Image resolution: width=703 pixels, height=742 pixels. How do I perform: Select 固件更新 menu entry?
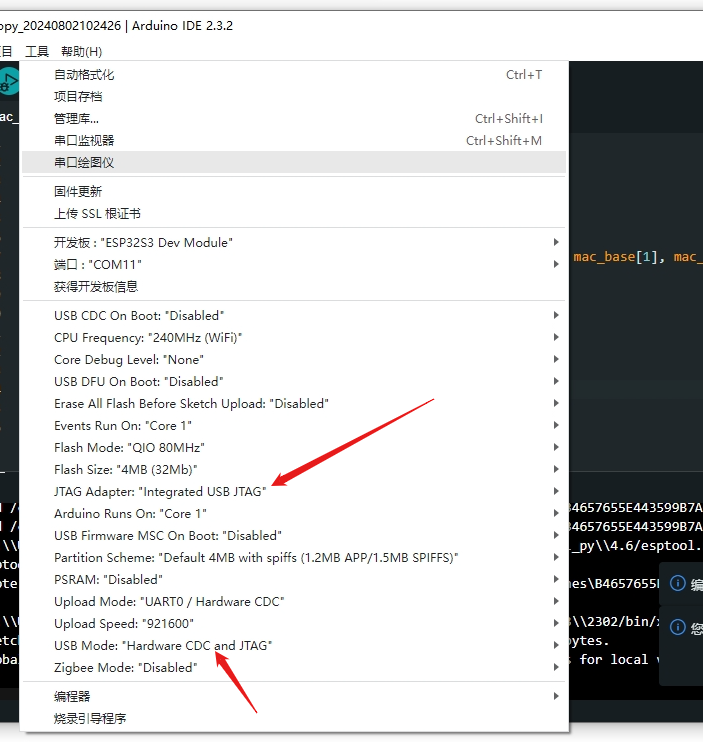pyautogui.click(x=294, y=192)
